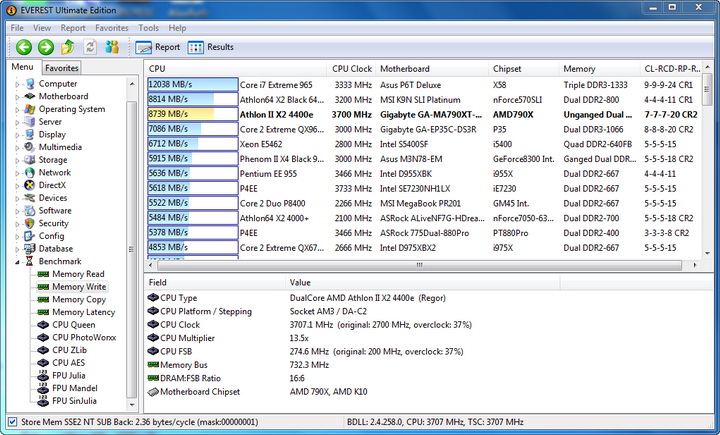Open FPU Julia benchmark
The image size is (720, 435).
point(69,376)
